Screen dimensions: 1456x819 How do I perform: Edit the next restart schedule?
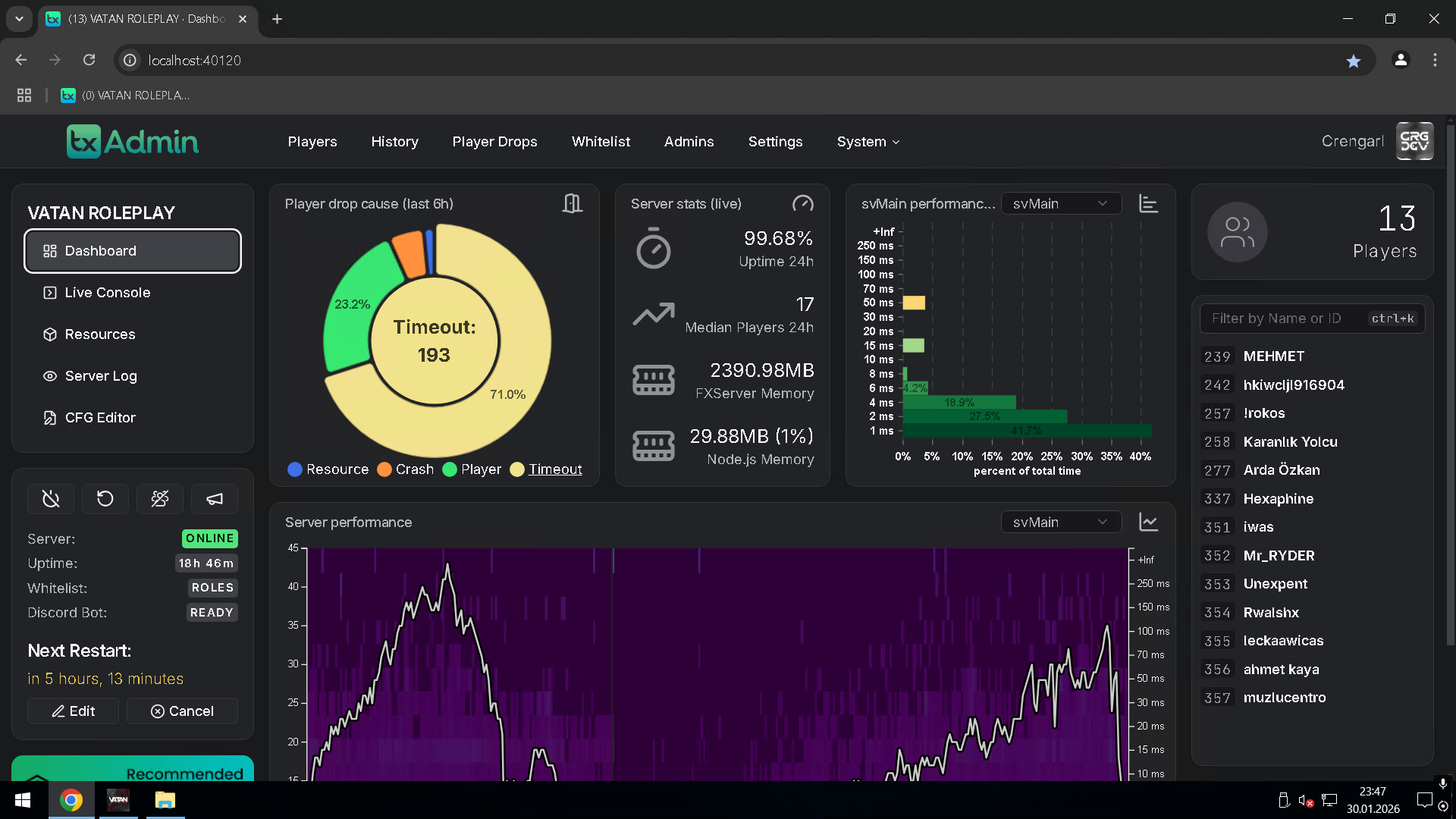coord(73,711)
